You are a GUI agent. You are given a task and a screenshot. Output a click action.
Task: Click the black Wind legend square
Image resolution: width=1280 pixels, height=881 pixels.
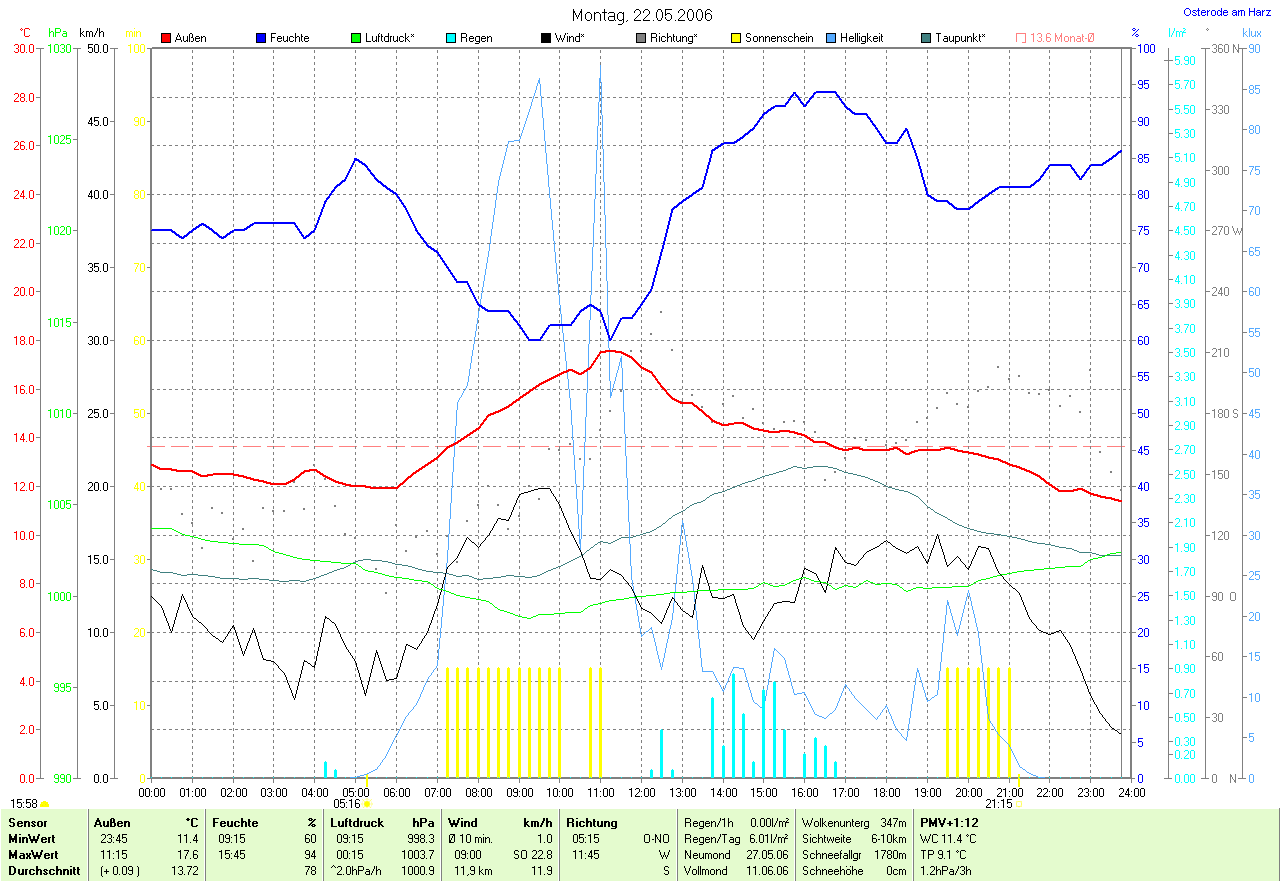[x=546, y=38]
